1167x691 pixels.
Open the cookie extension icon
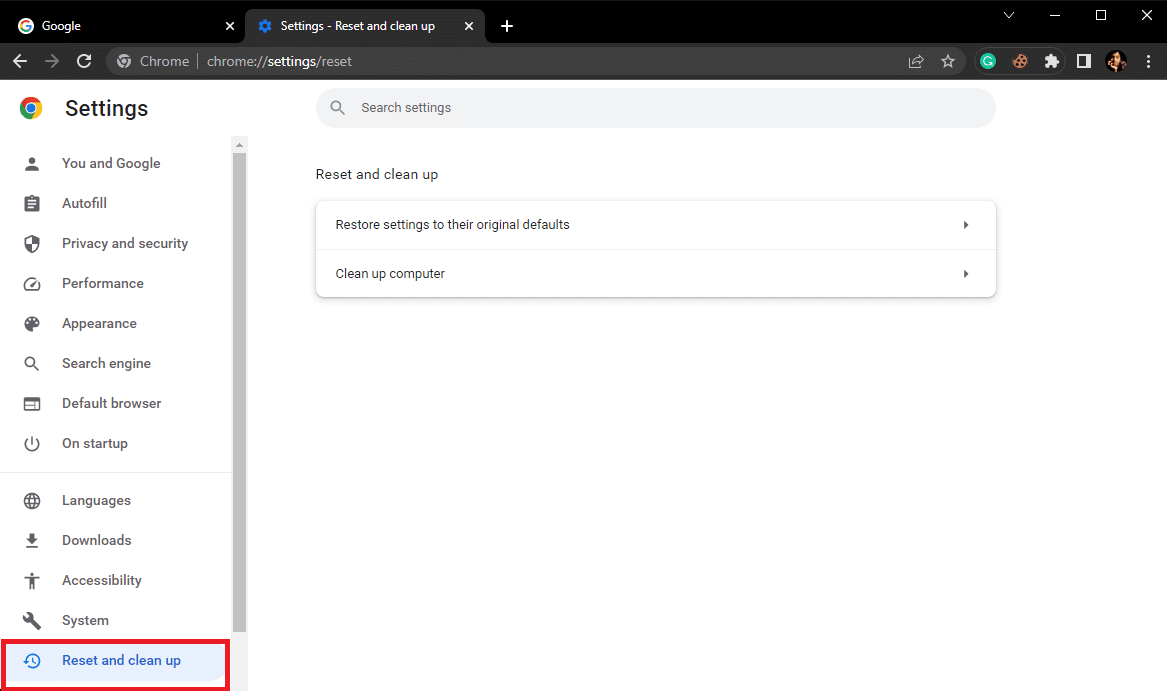1020,61
